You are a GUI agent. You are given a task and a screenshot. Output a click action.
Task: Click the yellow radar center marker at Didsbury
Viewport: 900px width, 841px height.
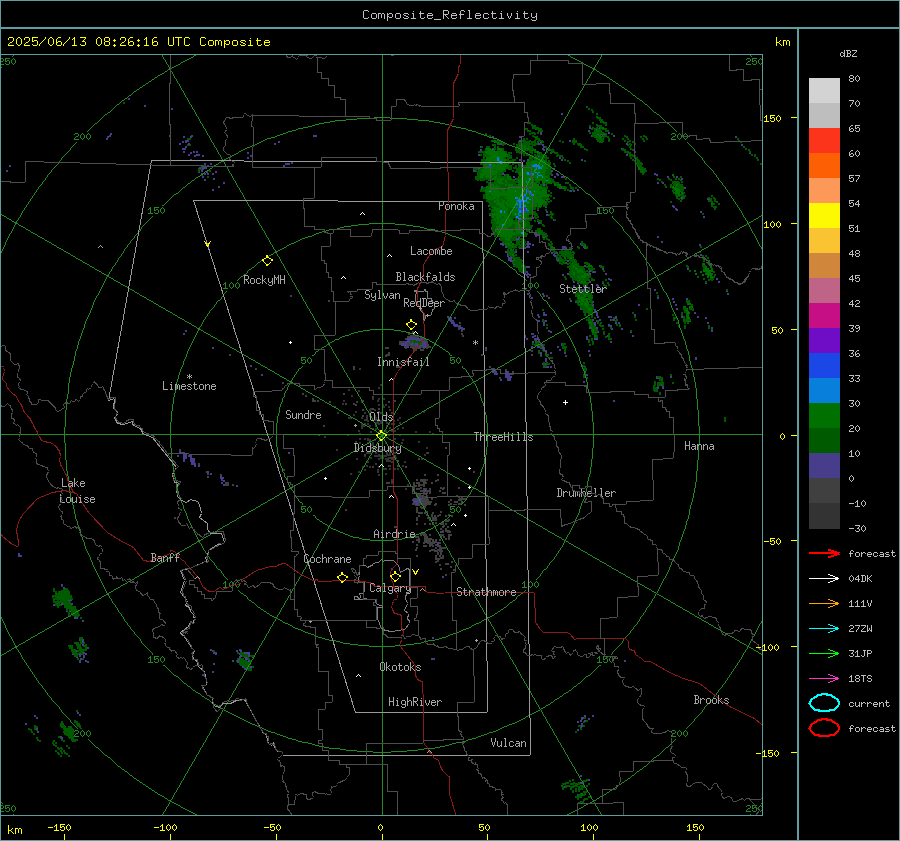coord(381,436)
